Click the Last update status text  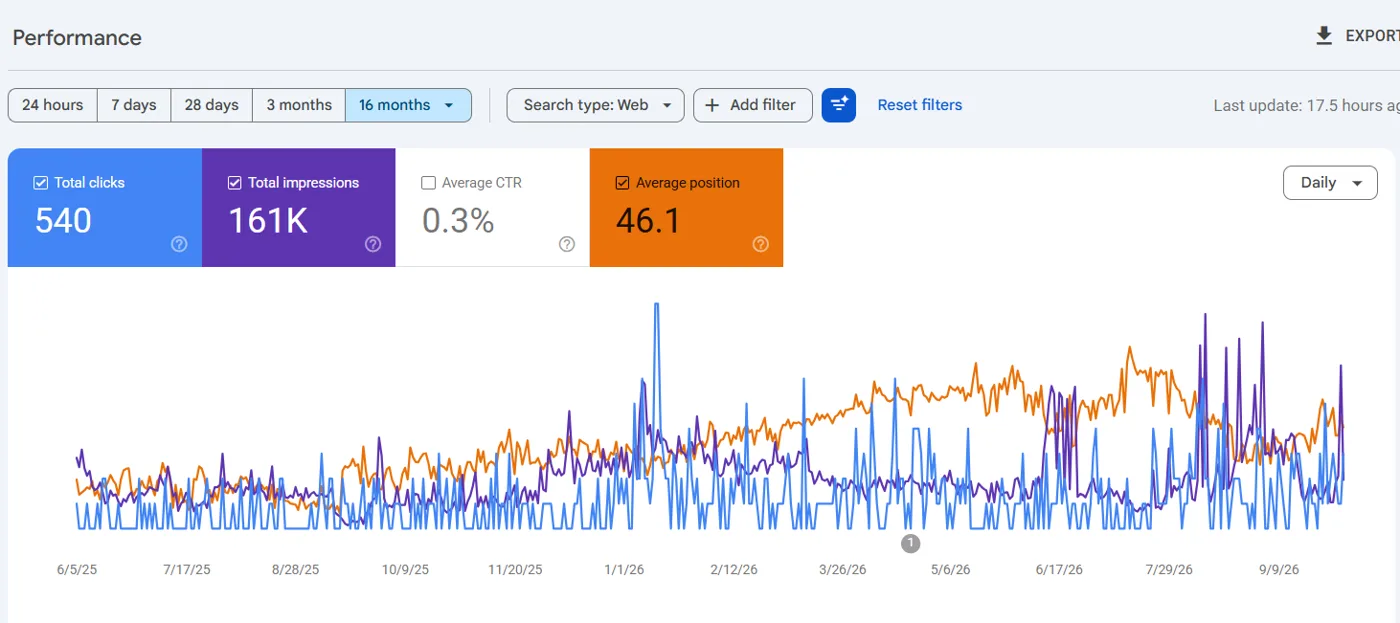(1306, 105)
